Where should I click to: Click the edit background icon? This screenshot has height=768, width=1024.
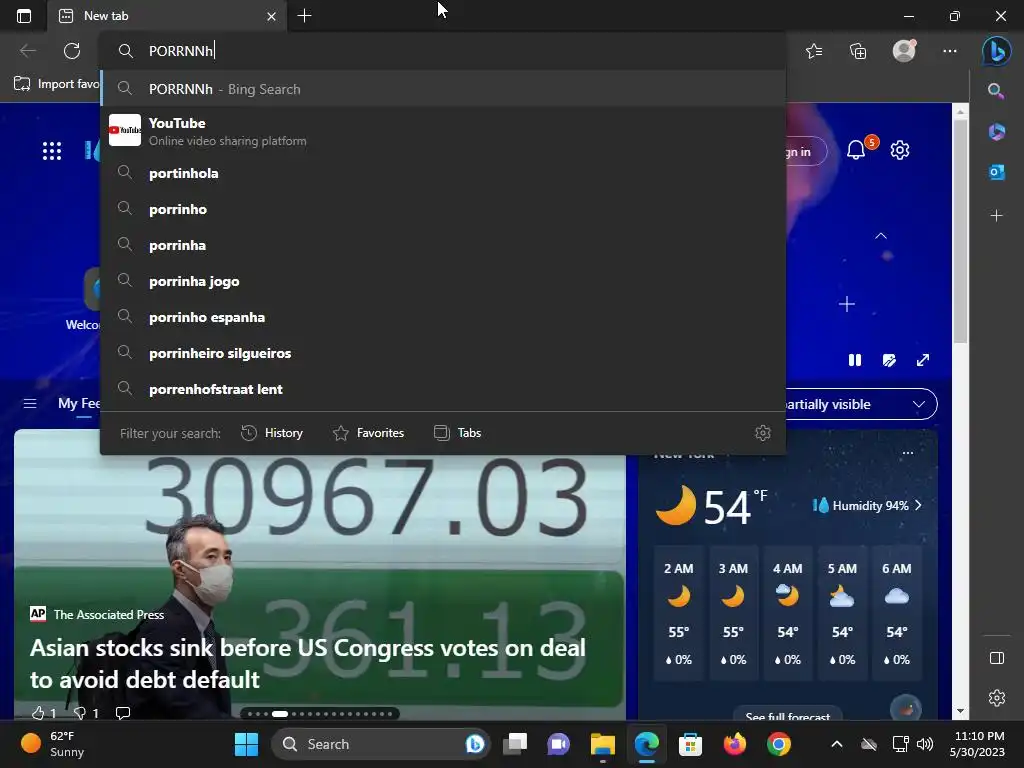(x=889, y=360)
